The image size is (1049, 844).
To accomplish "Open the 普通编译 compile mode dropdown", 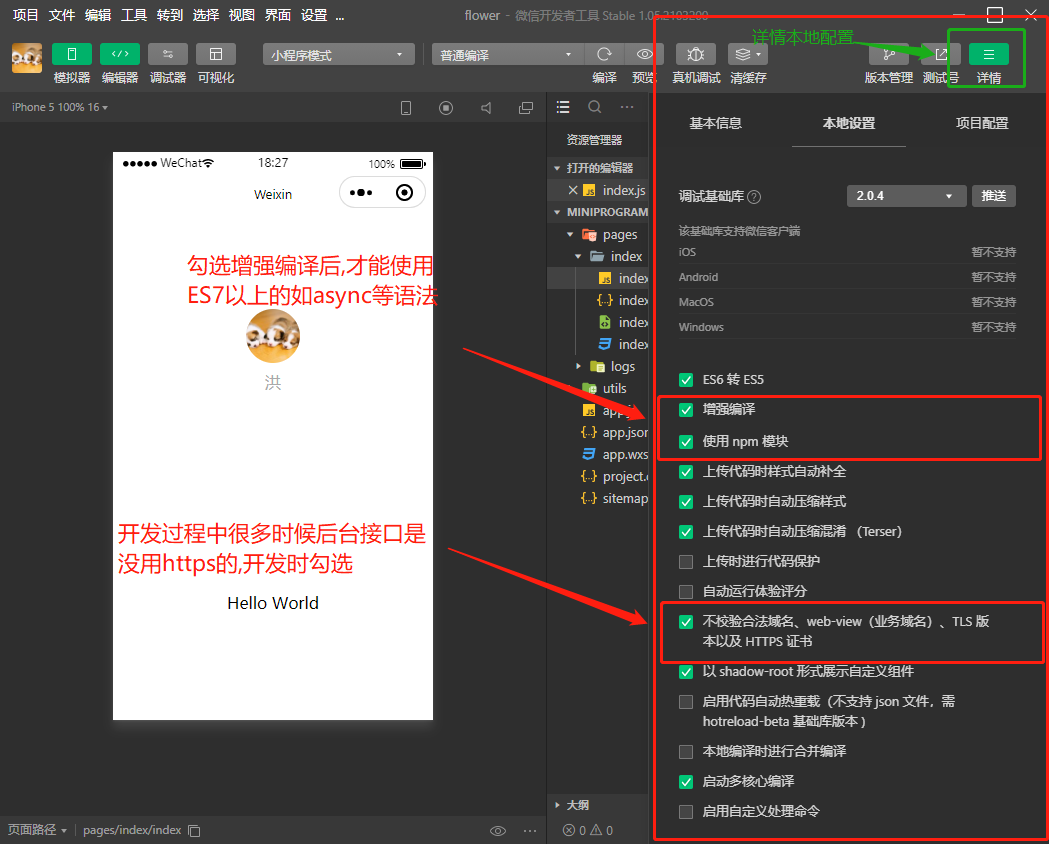I will pyautogui.click(x=507, y=55).
